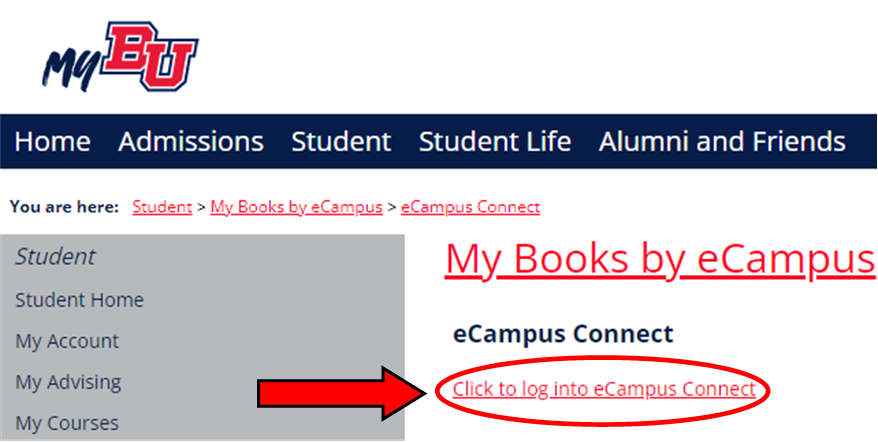Open My Advising in the sidebar
878x442 pixels.
[68, 383]
